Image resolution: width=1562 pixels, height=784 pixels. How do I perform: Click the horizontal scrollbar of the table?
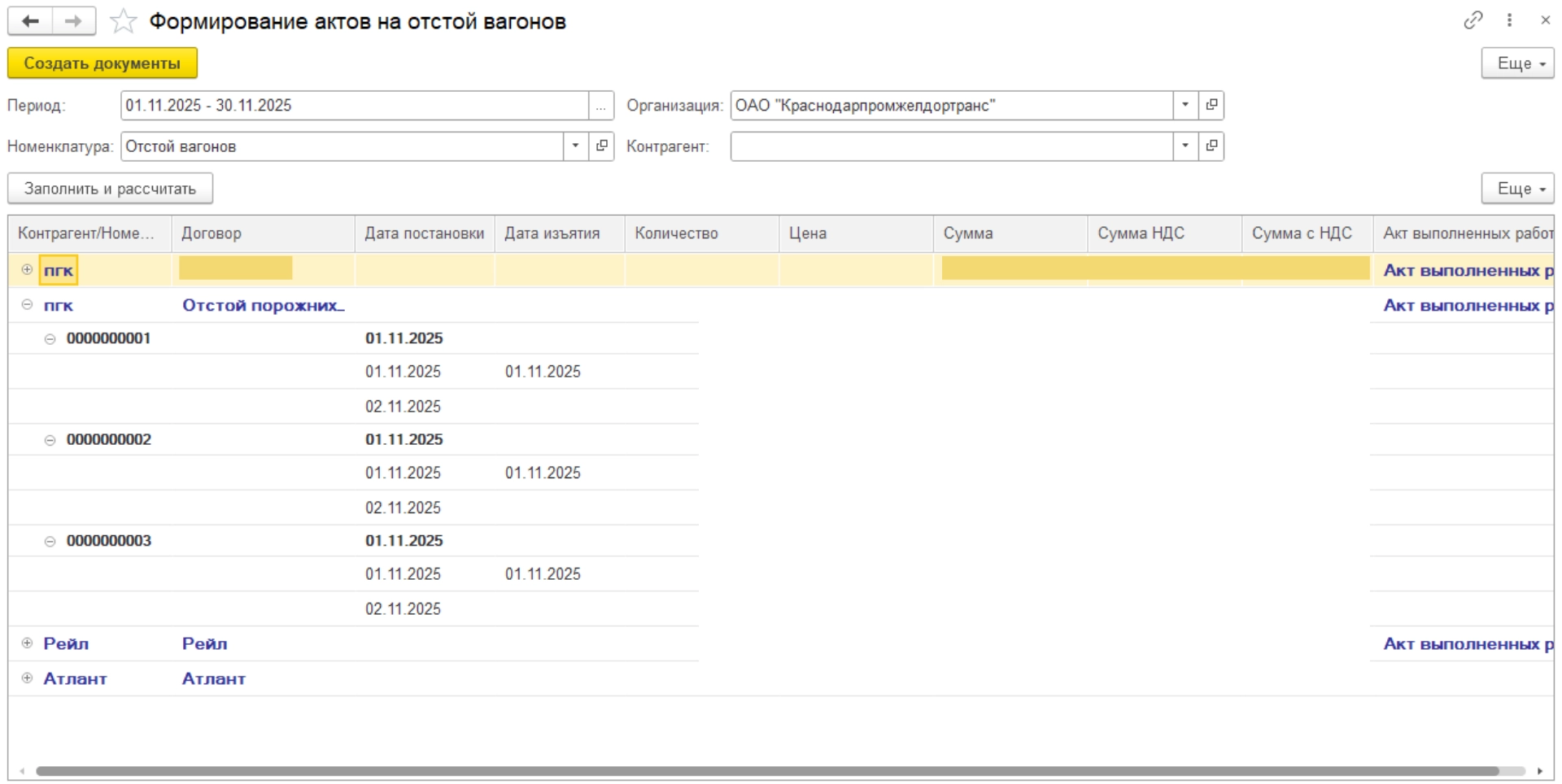pos(767,771)
